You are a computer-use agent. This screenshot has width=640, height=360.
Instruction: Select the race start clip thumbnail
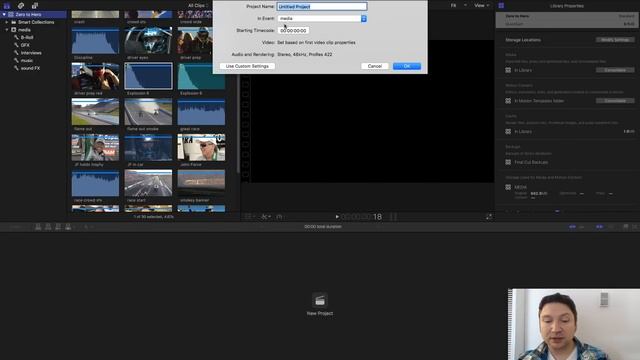coord(148,183)
